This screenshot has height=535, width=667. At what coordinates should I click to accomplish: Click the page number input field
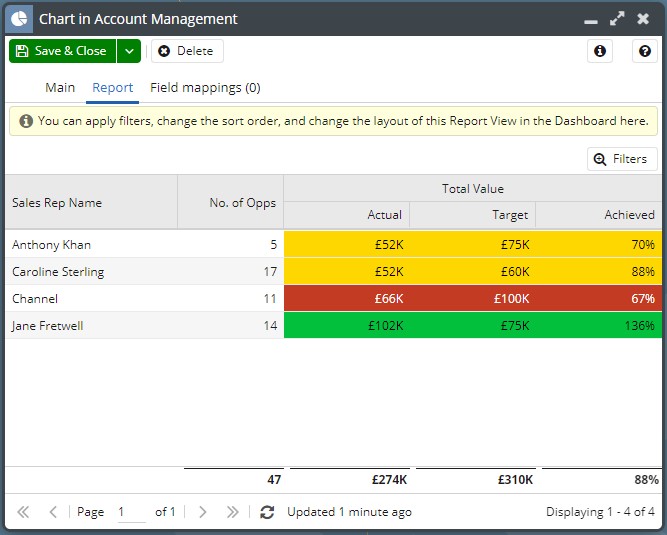point(131,512)
